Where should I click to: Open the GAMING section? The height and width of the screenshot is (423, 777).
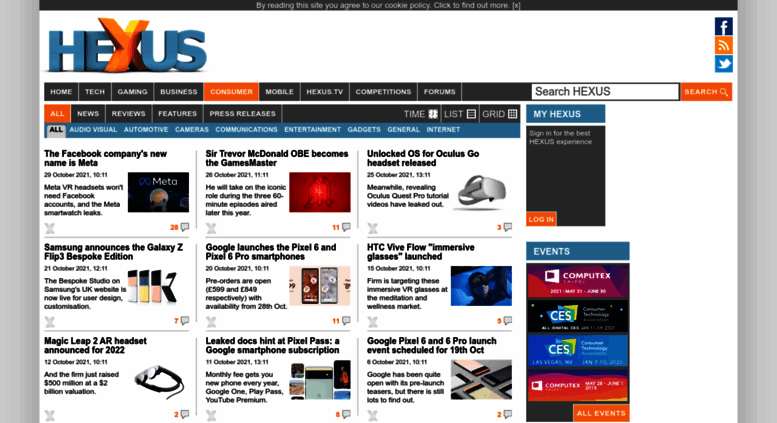pyautogui.click(x=132, y=92)
